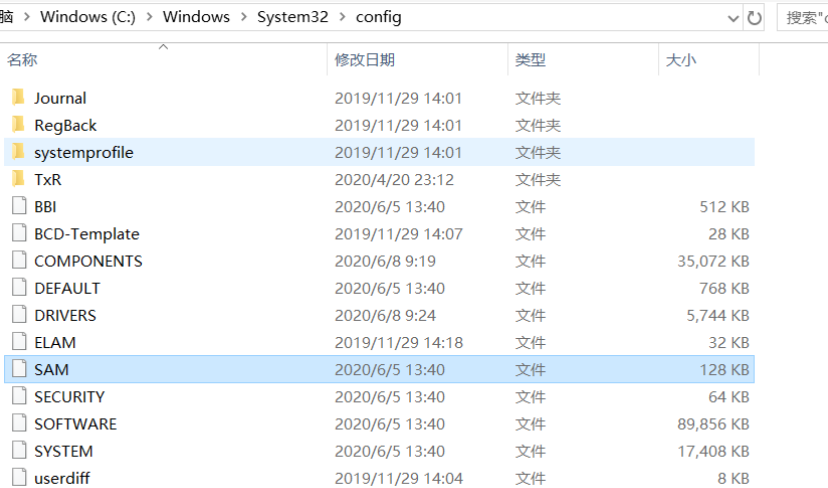Screen dimensions: 828x488
Task: Click the 文件夹 type of Journal row
Action: 538,98
